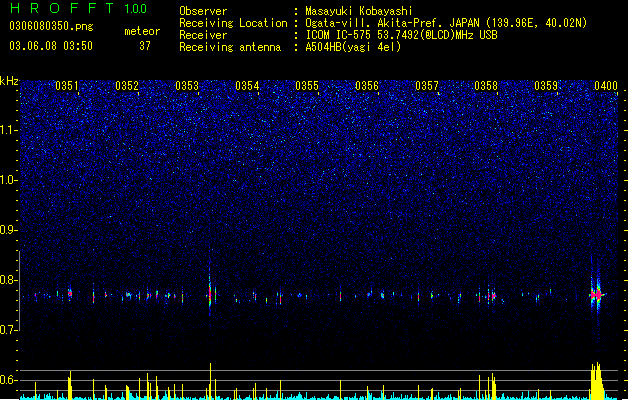Click the 0.7 kHz frequency axis label
This screenshot has height=400, width=629.
[x=8, y=330]
